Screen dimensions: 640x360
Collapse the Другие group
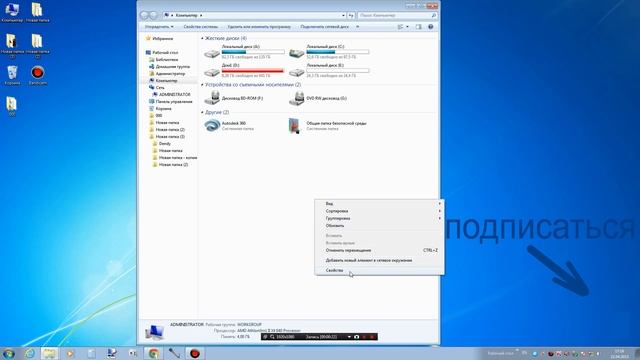[x=202, y=112]
